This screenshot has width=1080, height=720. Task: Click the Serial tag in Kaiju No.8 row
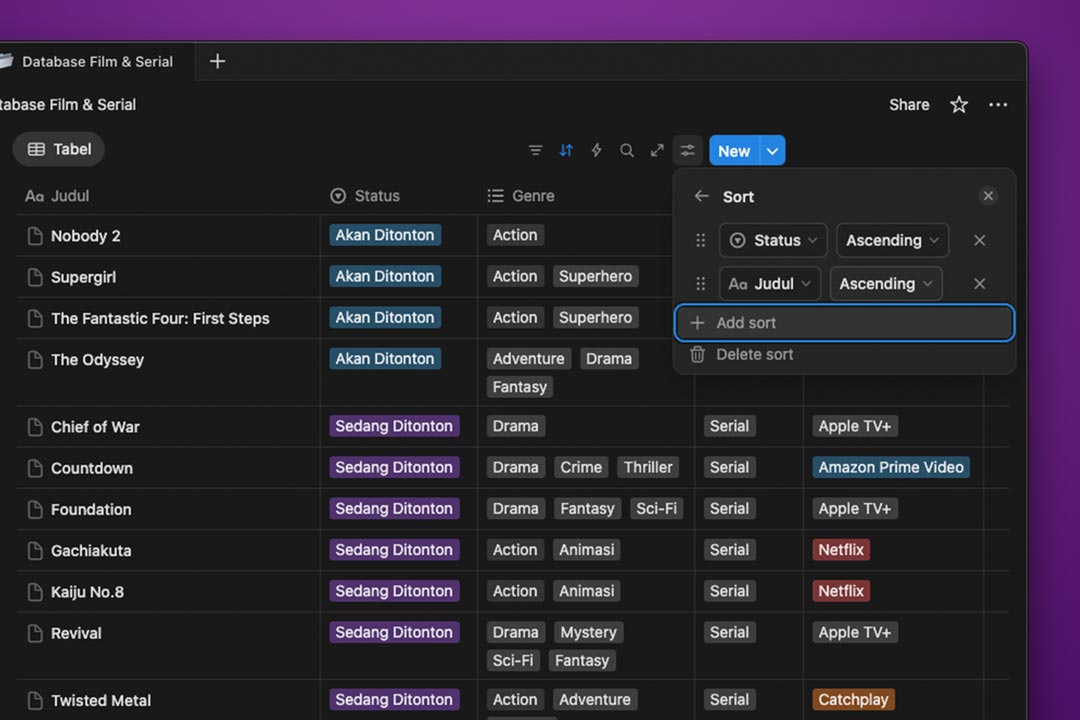point(729,591)
